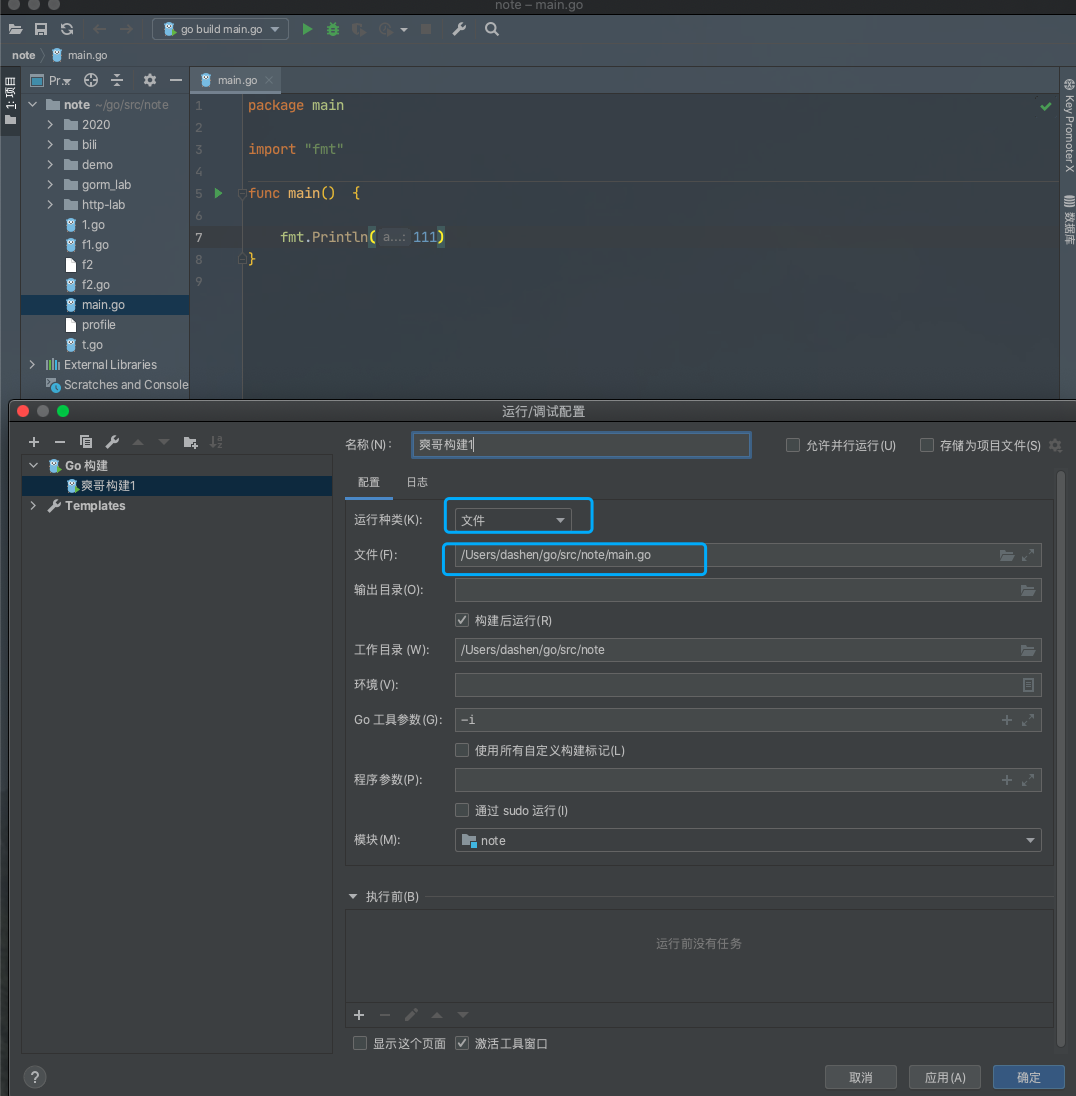Click the 确定 button
This screenshot has height=1096, width=1076.
pos(1028,1077)
